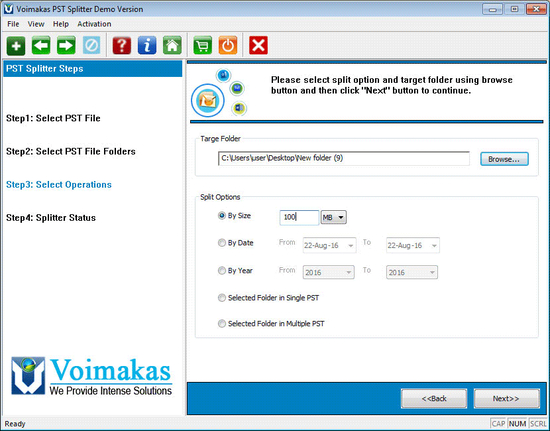The width and height of the screenshot is (550, 431).
Task: Click the Target Folder path field
Action: [x=343, y=159]
